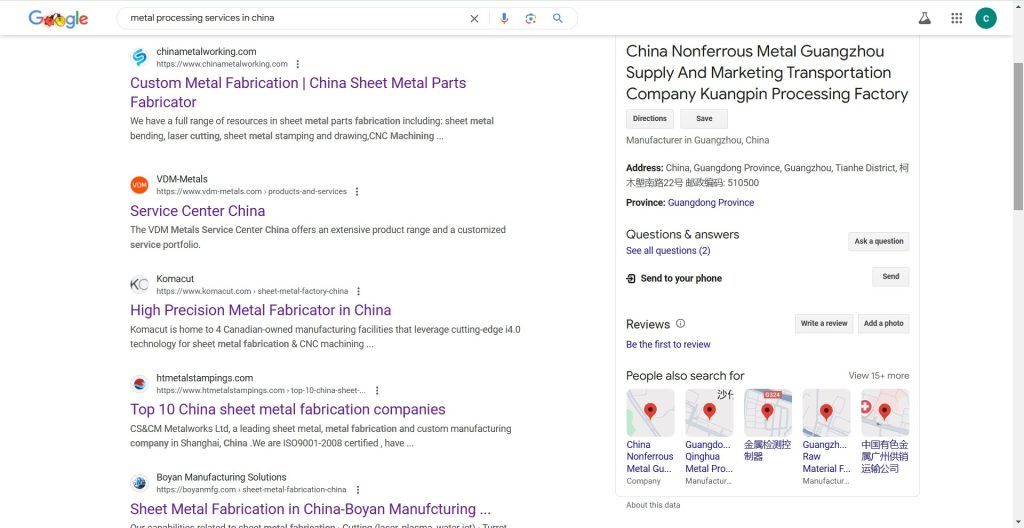This screenshot has height=528, width=1024.
Task: Click the knowledge panel company title
Action: [767, 73]
